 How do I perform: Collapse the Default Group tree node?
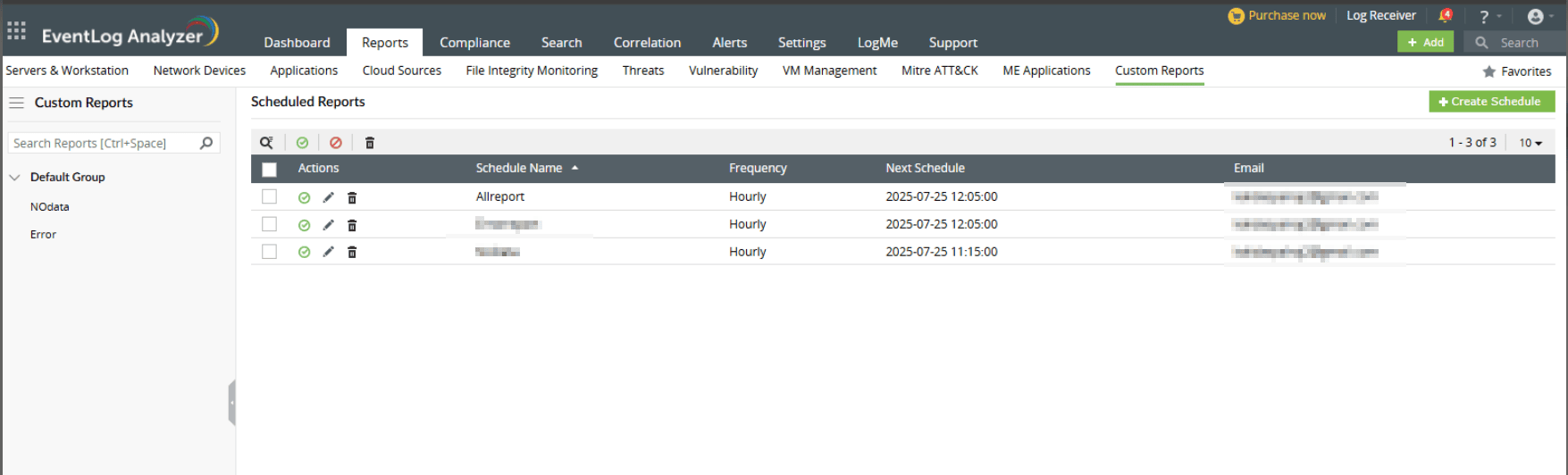(14, 178)
